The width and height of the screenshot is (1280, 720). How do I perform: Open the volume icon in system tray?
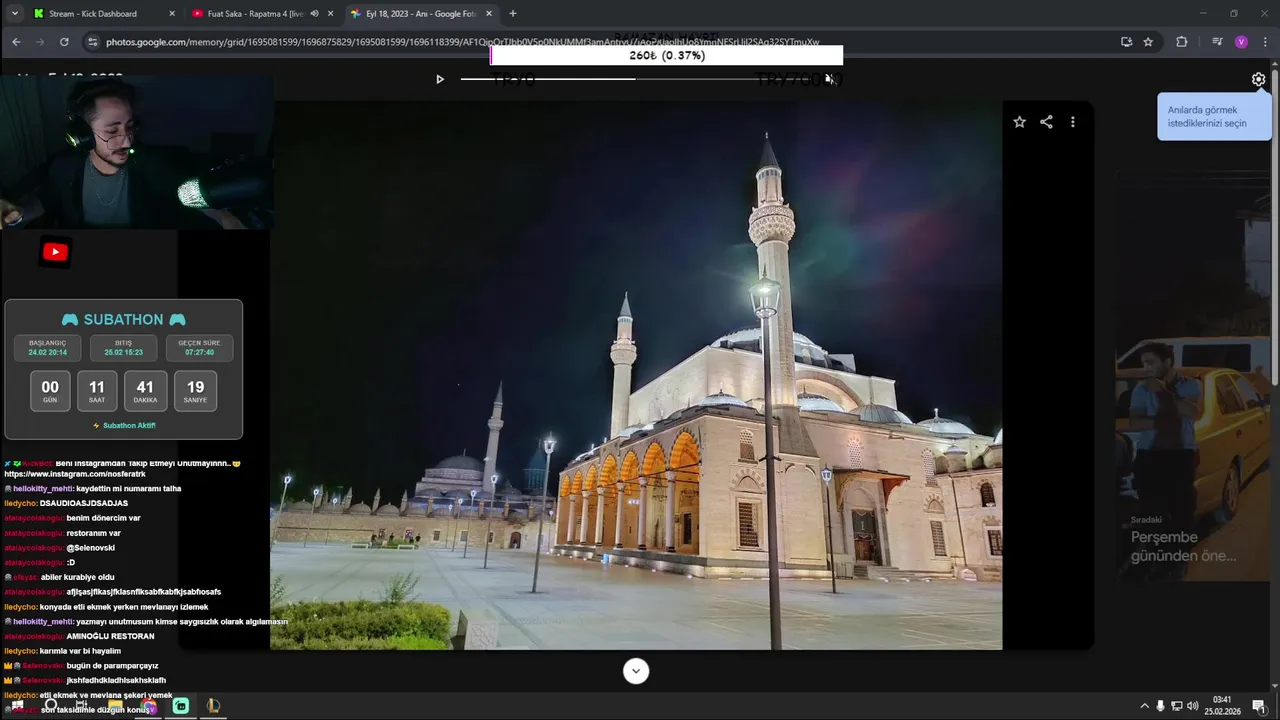[1192, 706]
